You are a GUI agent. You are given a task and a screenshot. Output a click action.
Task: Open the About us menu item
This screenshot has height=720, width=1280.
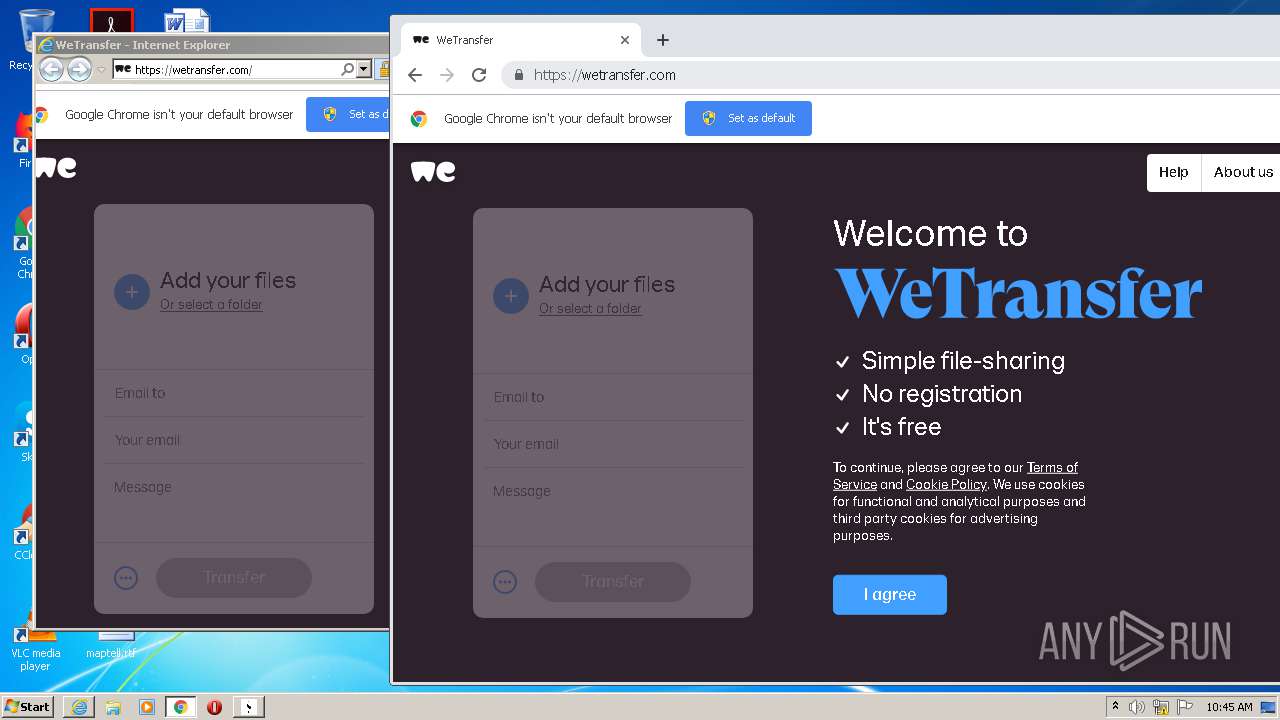[1242, 172]
